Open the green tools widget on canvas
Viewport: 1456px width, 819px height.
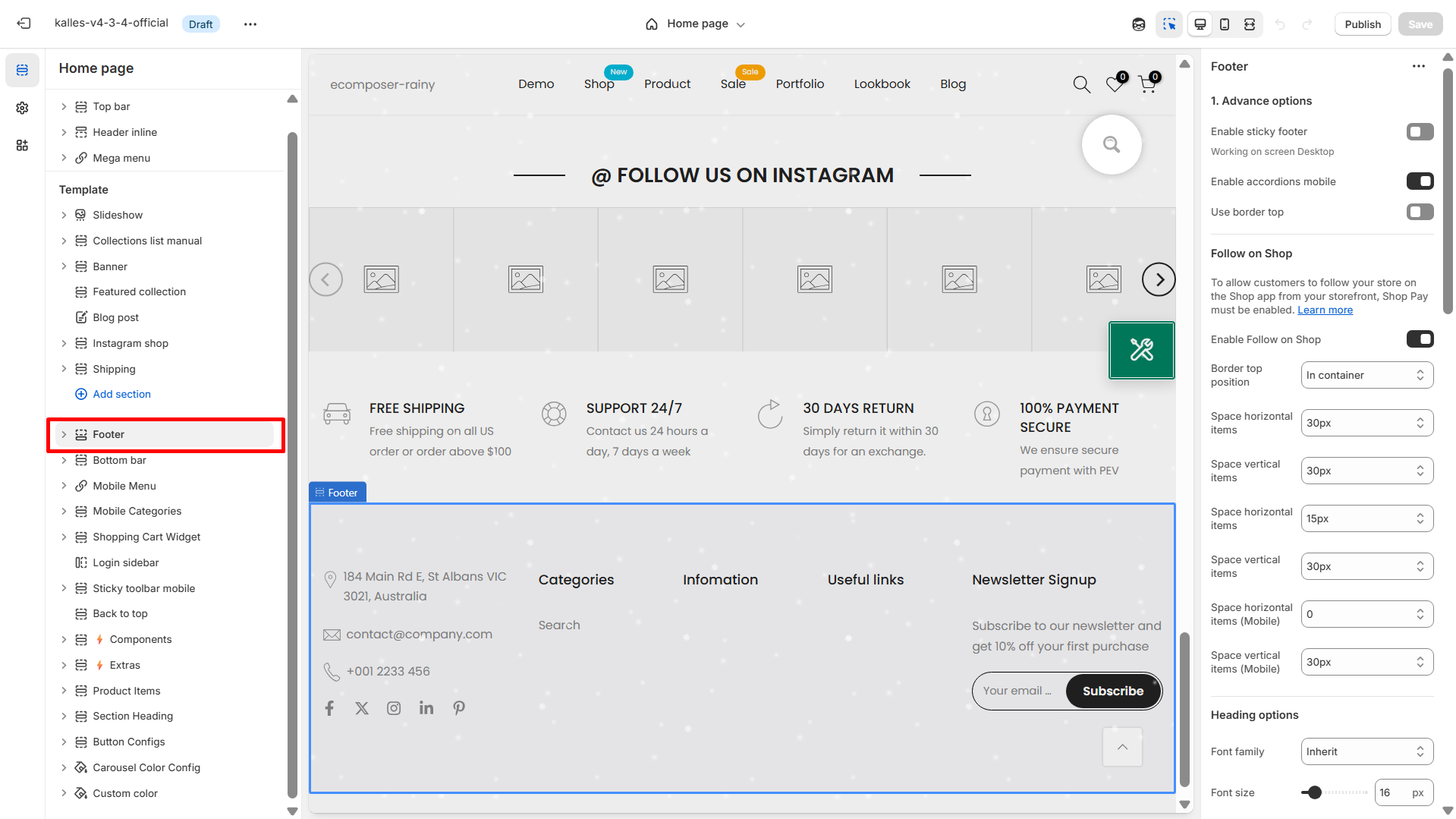tap(1141, 350)
